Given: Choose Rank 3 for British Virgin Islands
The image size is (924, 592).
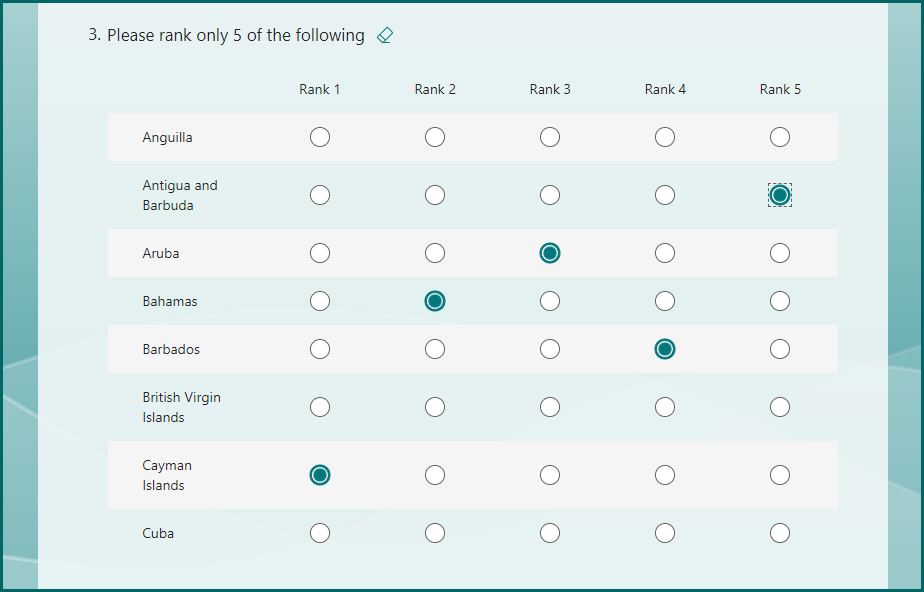Looking at the screenshot, I should coord(550,407).
